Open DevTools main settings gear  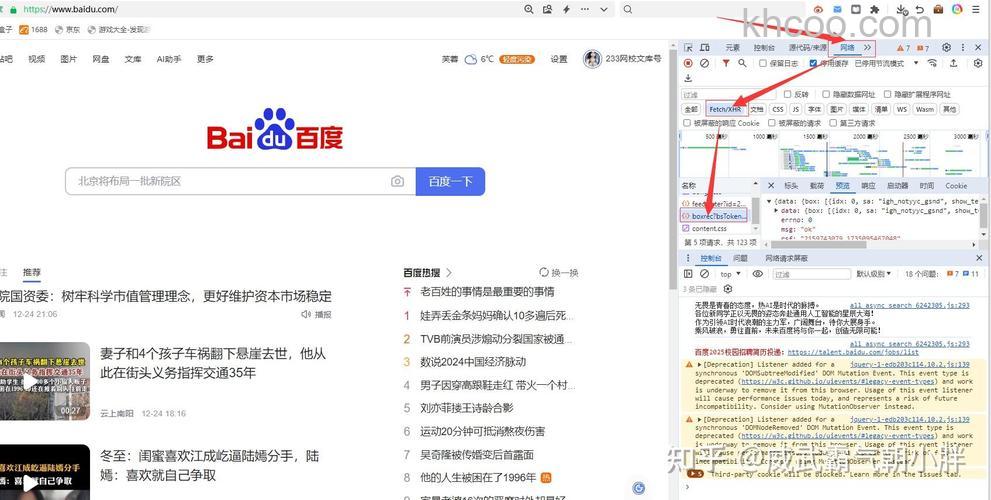tap(946, 47)
